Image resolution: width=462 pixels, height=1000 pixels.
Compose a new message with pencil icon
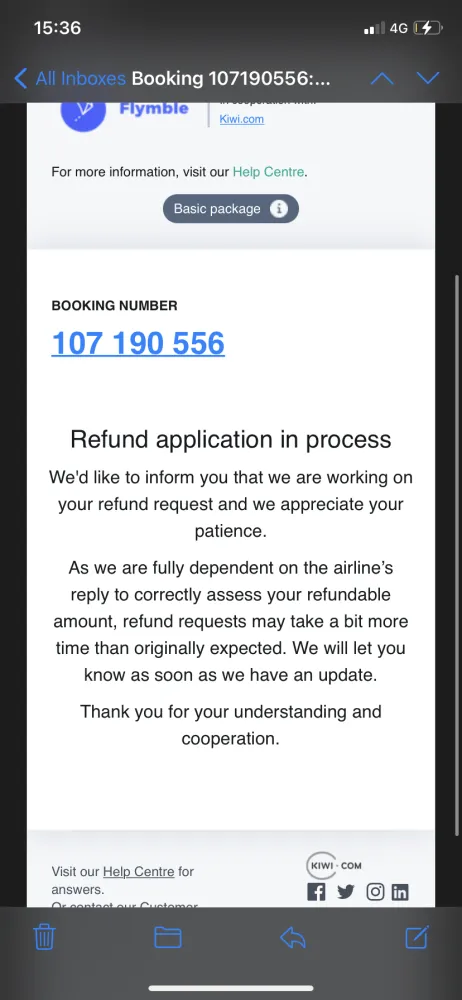click(x=417, y=936)
